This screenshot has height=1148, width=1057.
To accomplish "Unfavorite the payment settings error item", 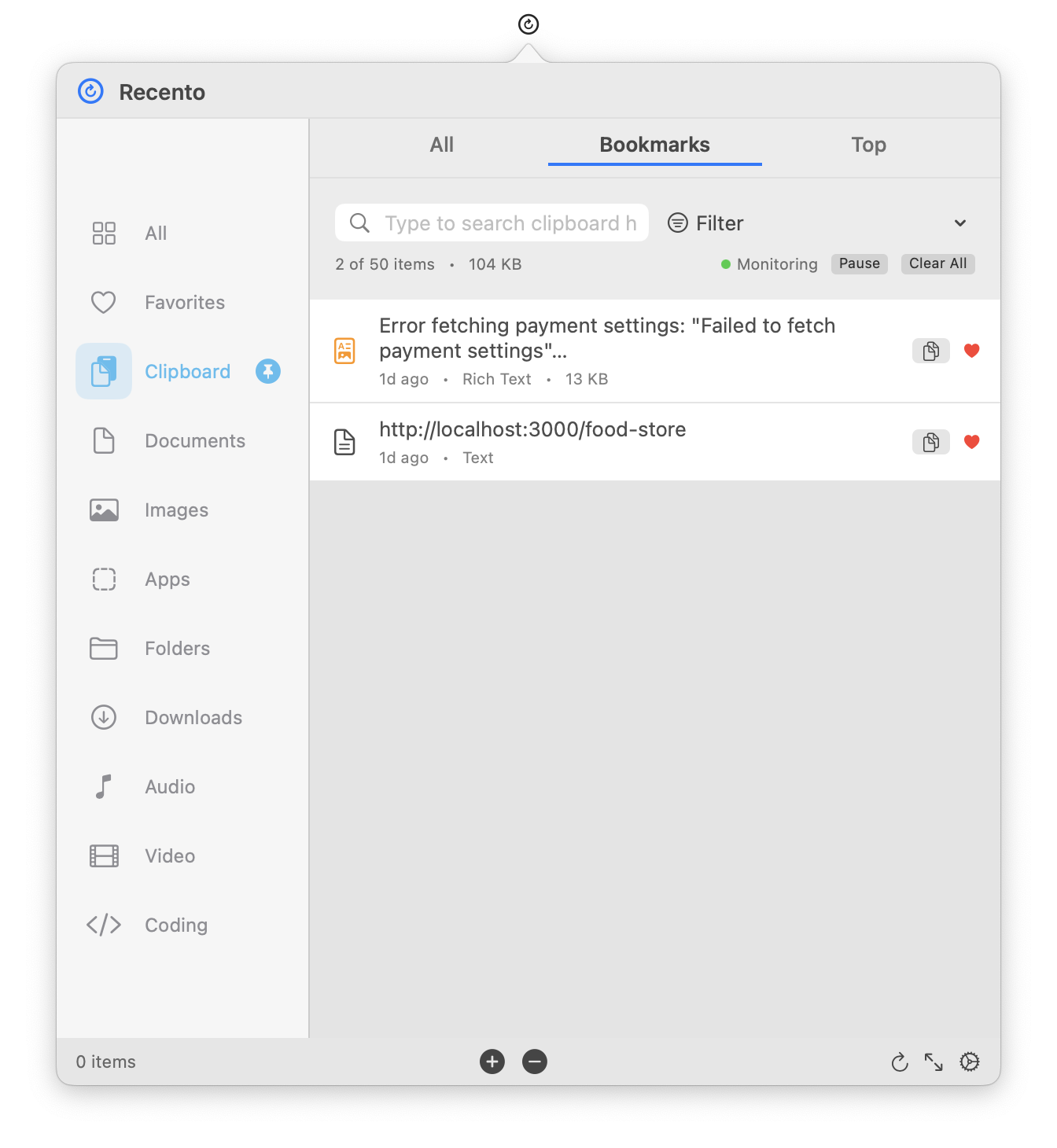I will [x=971, y=351].
